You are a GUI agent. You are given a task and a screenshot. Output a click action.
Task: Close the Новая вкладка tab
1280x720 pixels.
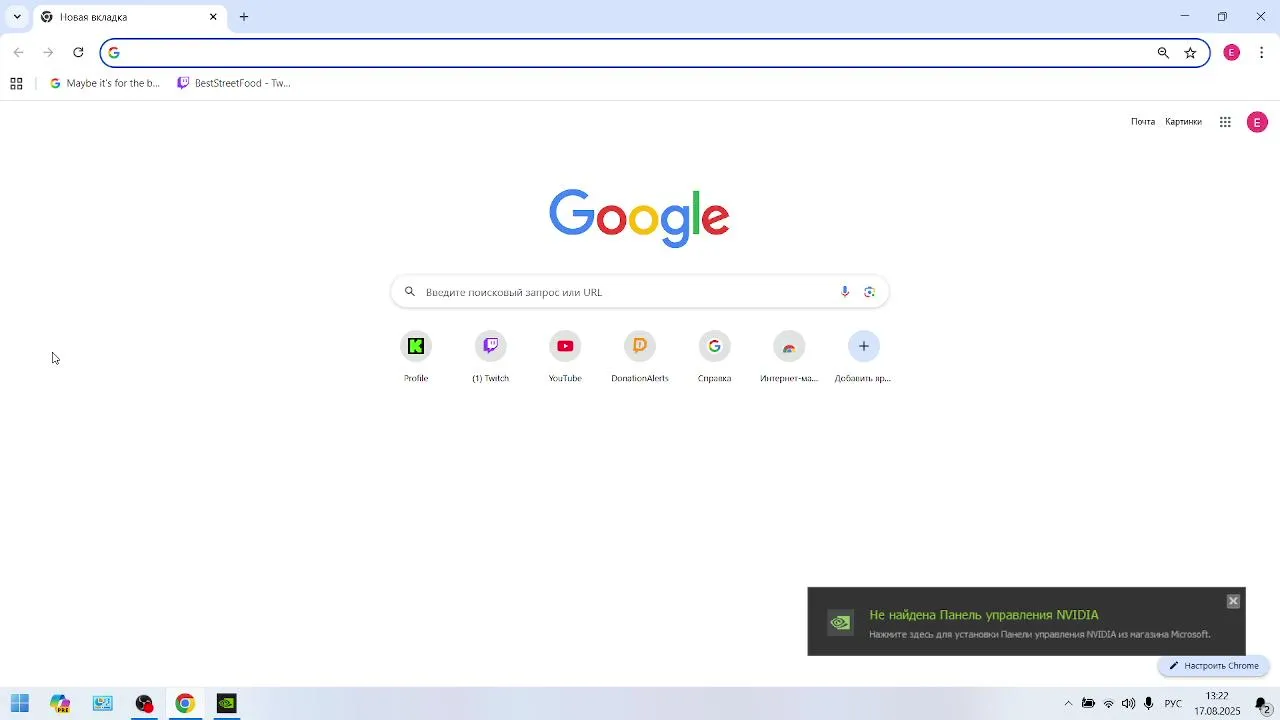click(213, 17)
